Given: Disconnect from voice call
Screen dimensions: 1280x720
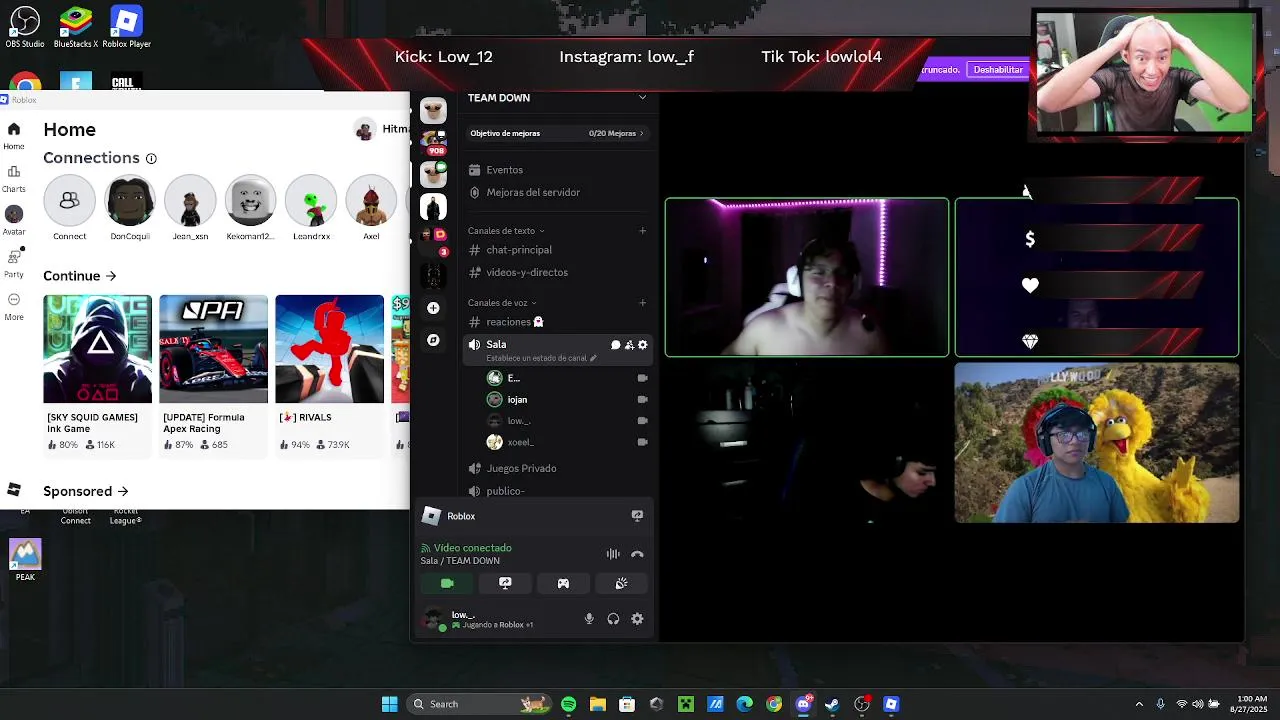Looking at the screenshot, I should pos(637,554).
